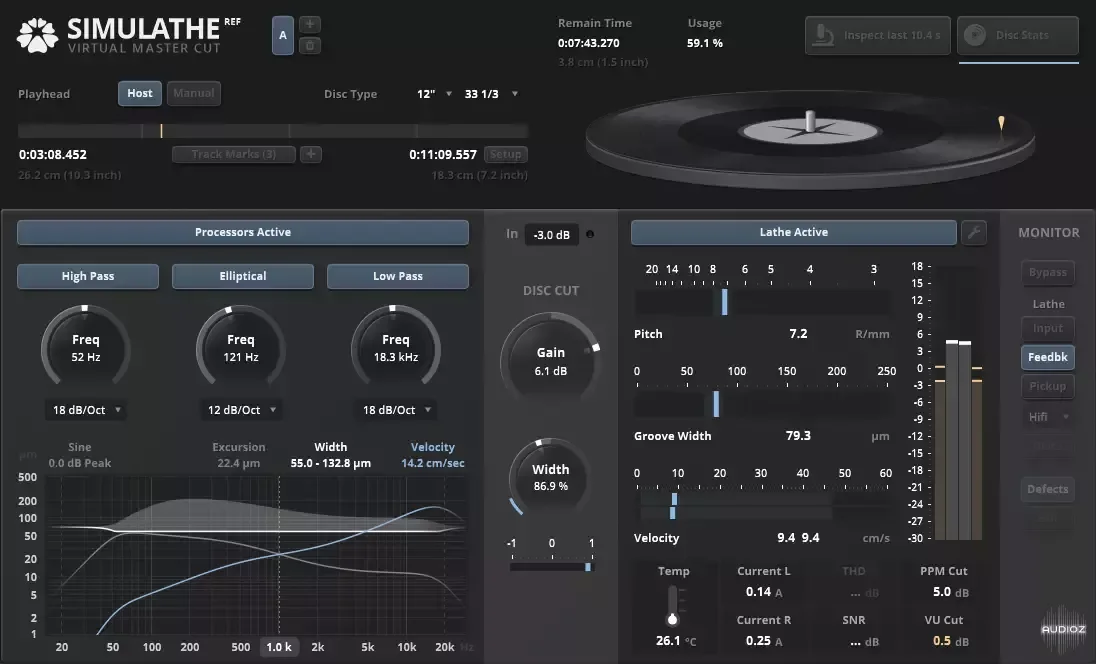Click the playhead timeline bar
Viewport: 1096px width, 664px height.
click(273, 131)
